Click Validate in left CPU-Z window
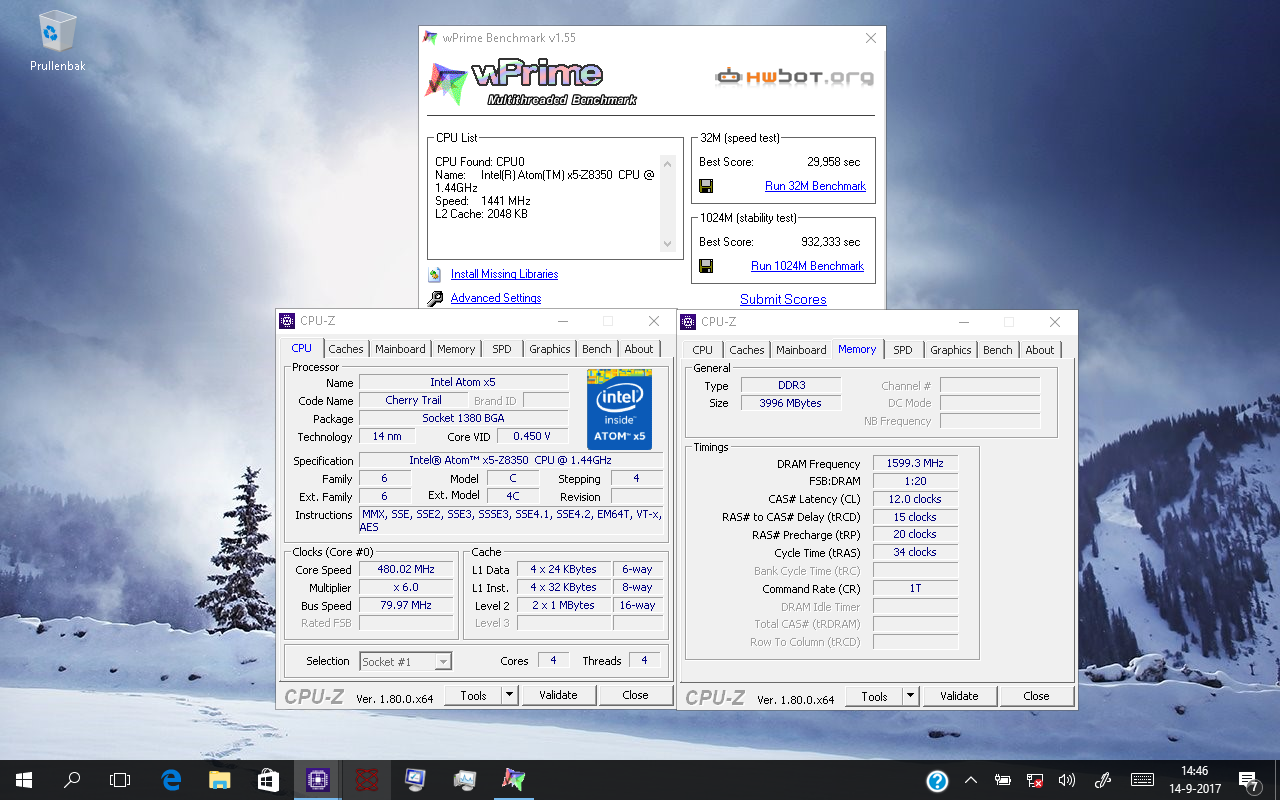The image size is (1280, 800). 558,695
